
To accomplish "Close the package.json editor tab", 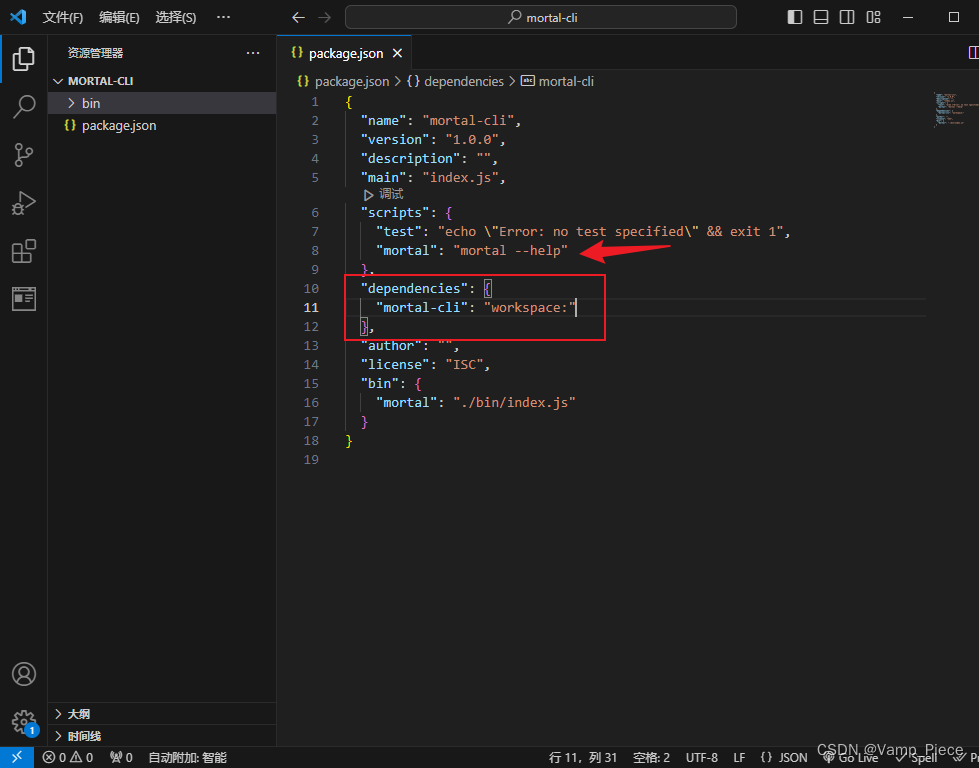I will 397,54.
